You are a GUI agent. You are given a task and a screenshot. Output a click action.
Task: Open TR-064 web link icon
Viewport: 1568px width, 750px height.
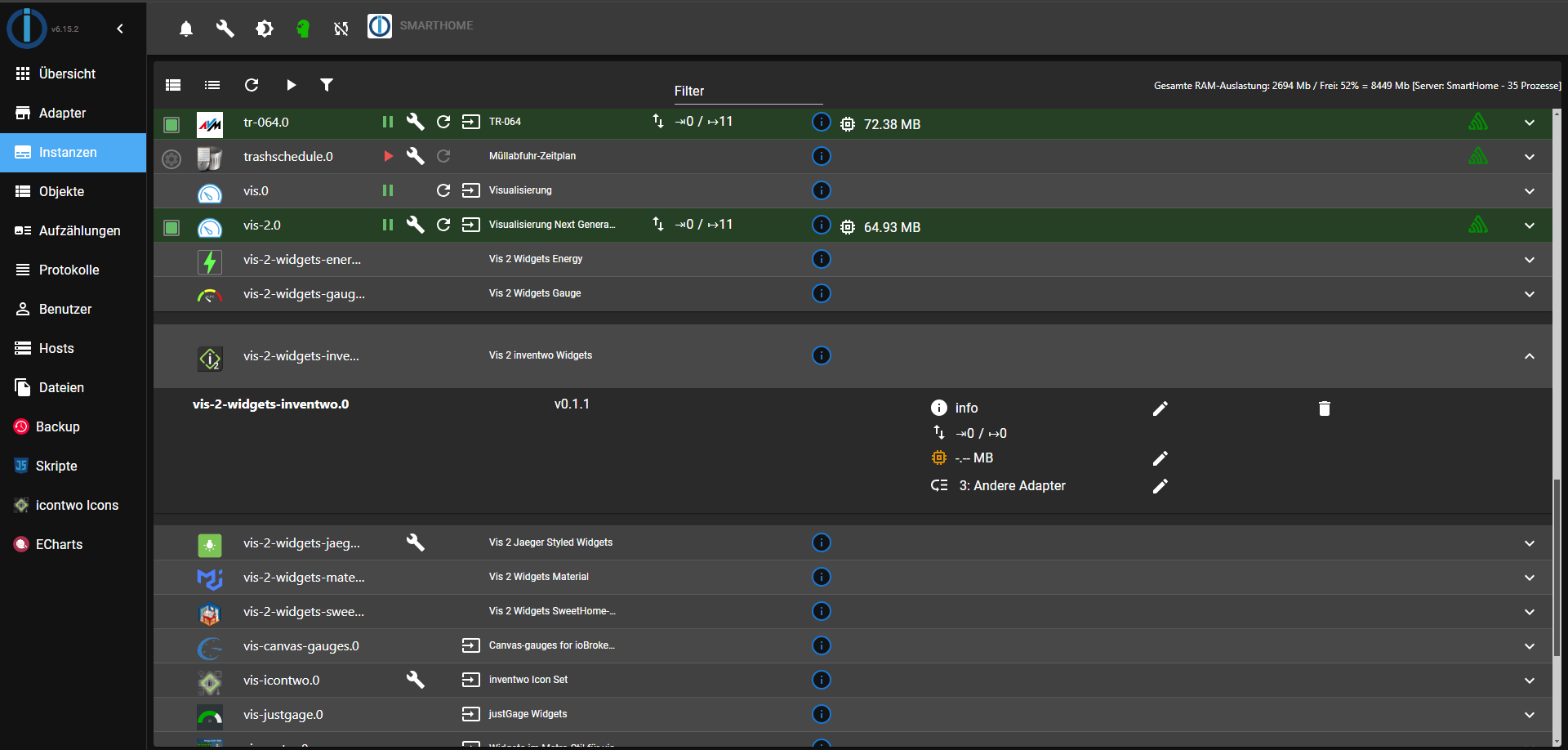(x=471, y=122)
